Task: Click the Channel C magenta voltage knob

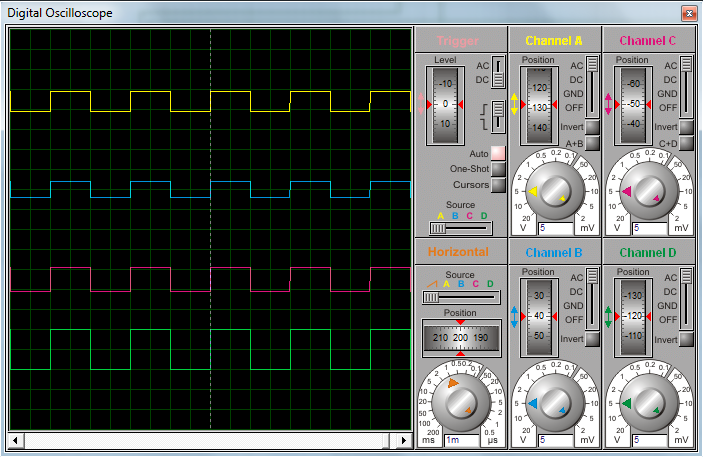Action: tap(649, 192)
